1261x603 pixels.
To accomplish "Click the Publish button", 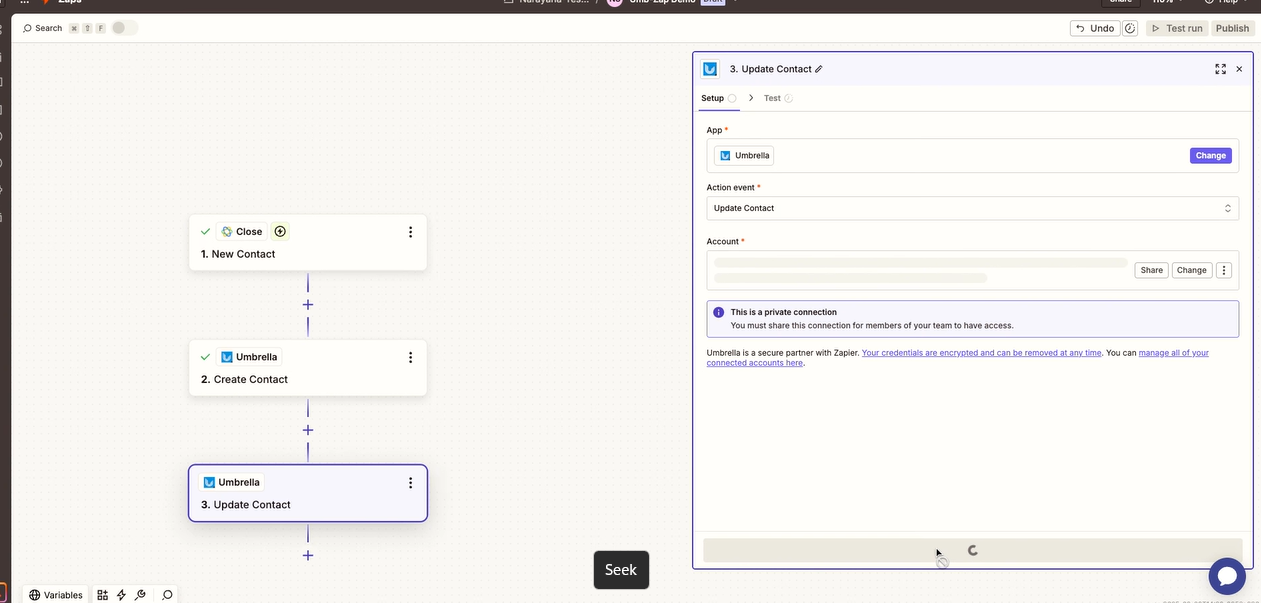I will pyautogui.click(x=1232, y=28).
